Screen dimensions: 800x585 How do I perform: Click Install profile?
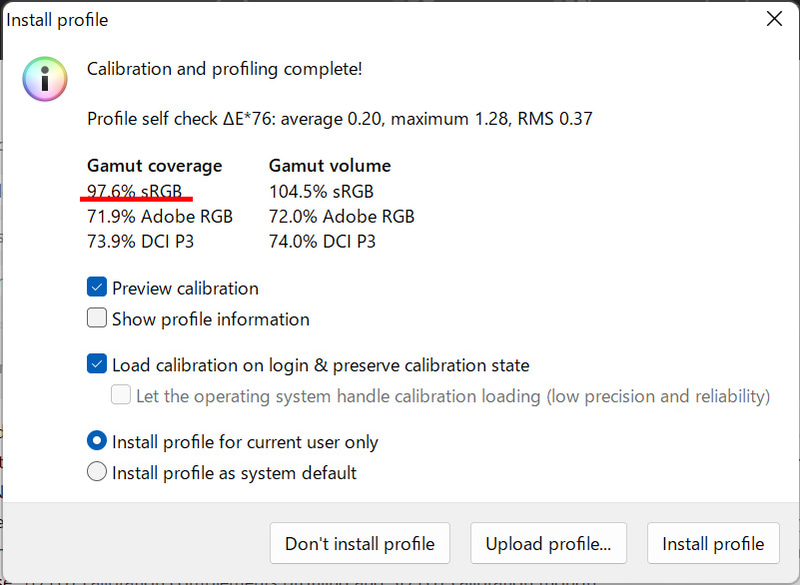point(713,543)
